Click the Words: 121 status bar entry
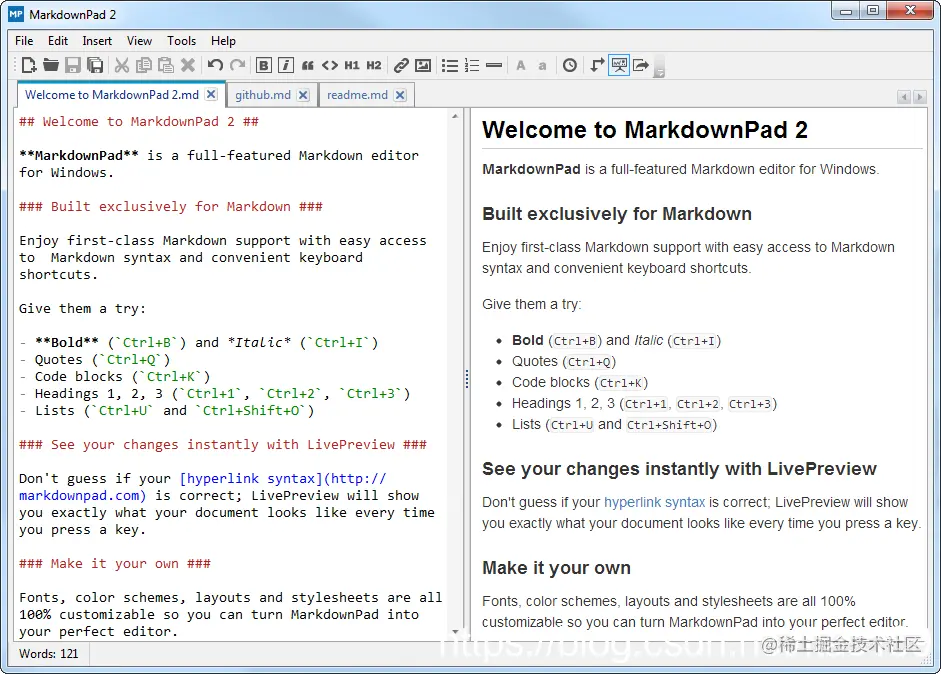Viewport: 941px width, 674px height. (49, 654)
